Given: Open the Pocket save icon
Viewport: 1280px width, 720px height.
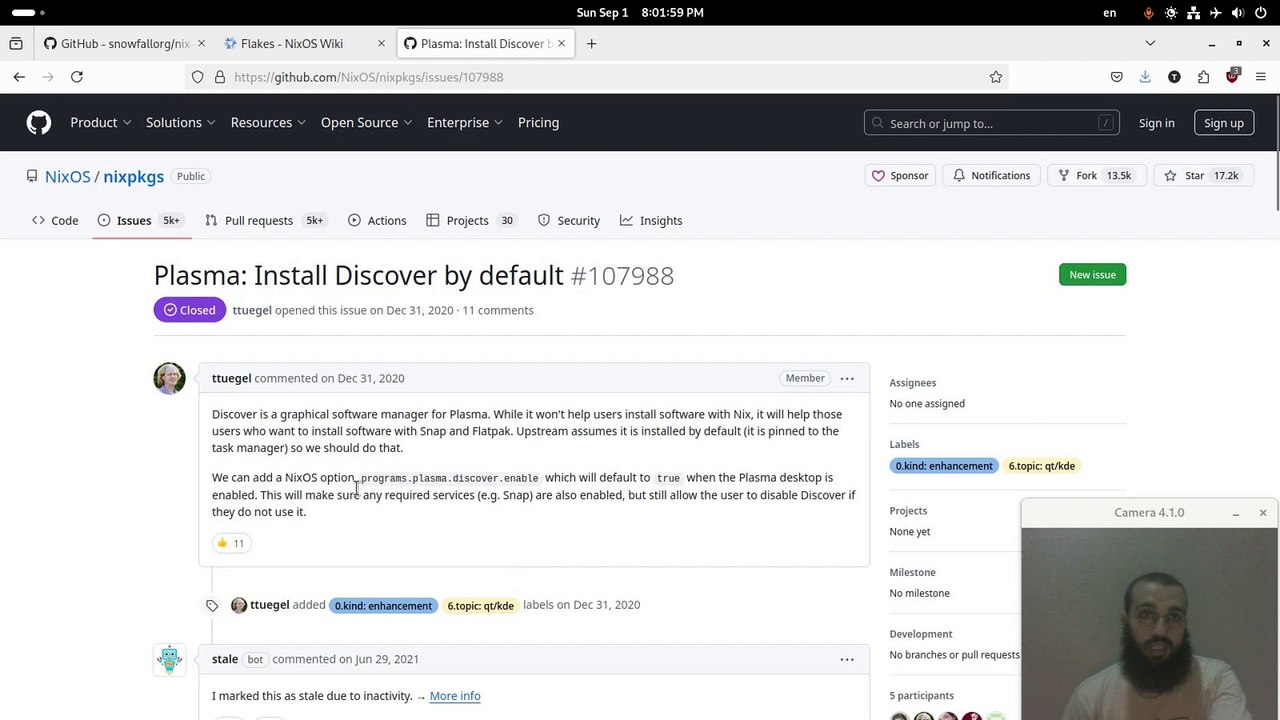Looking at the screenshot, I should tap(1116, 77).
